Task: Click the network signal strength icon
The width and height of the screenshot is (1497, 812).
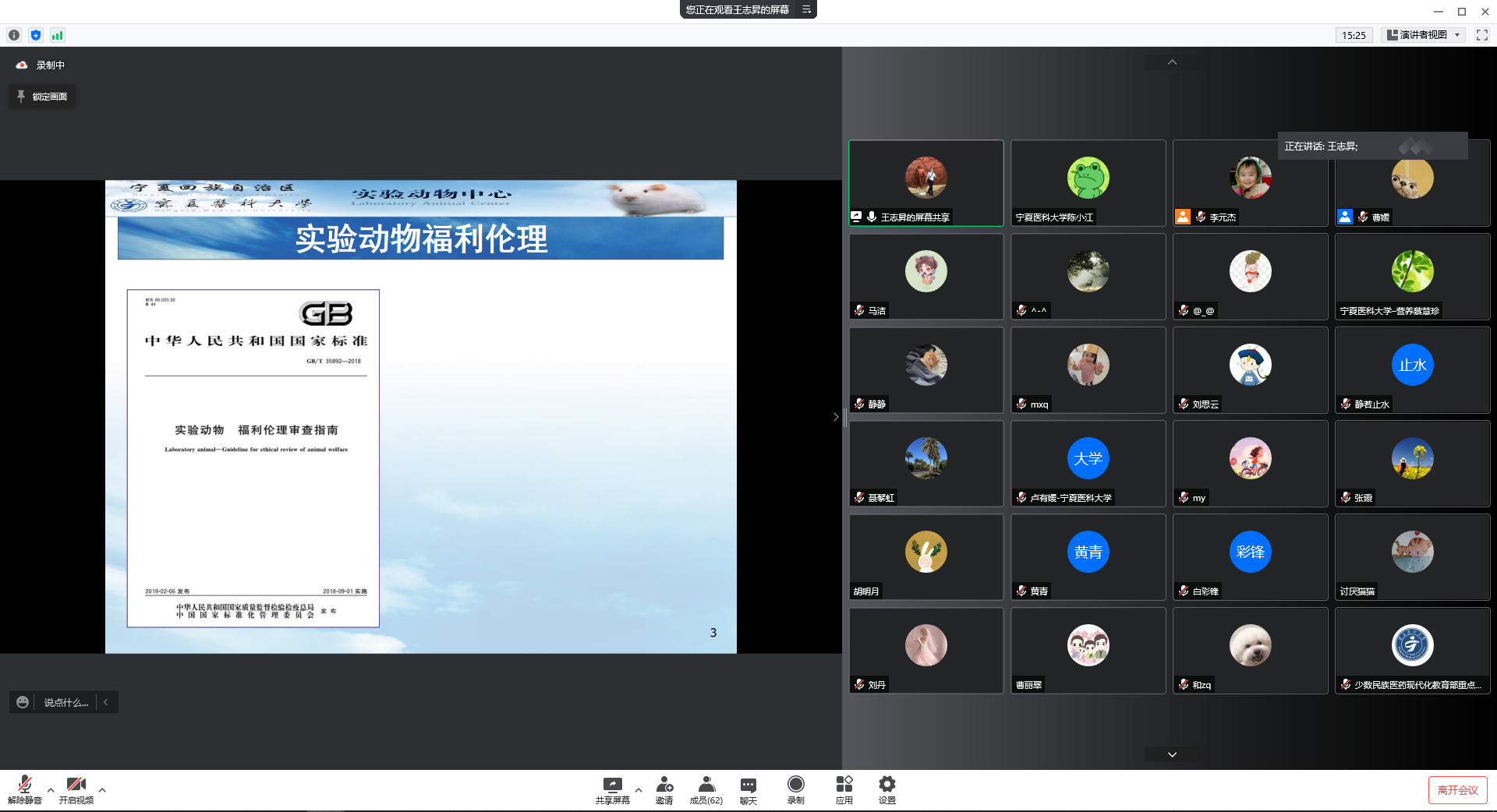Action: (x=57, y=35)
